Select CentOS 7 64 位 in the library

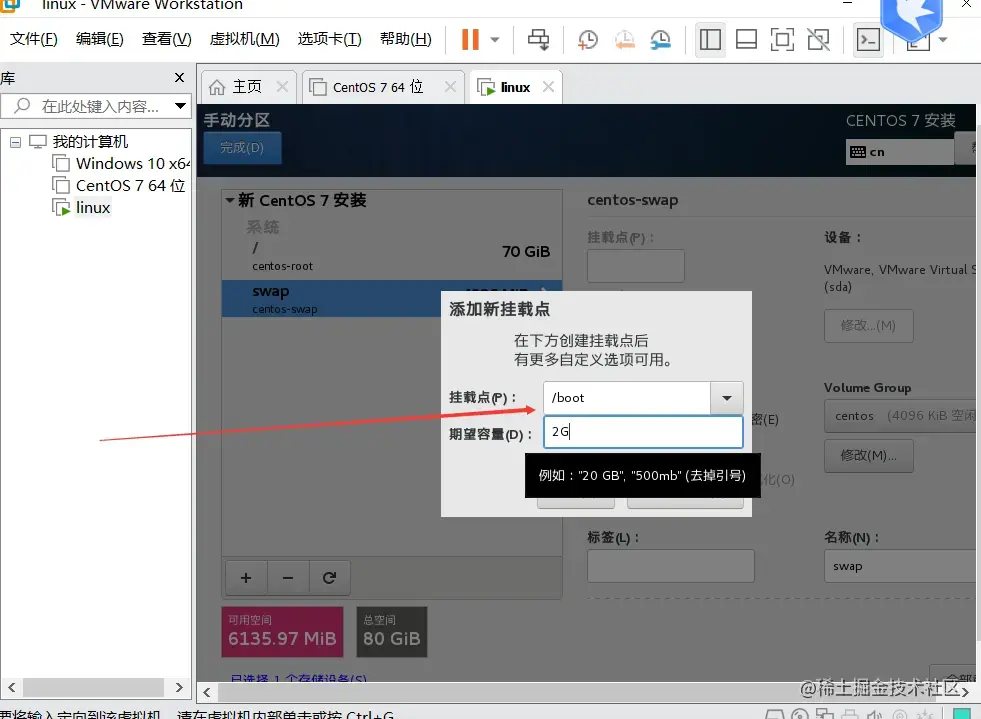coord(119,186)
